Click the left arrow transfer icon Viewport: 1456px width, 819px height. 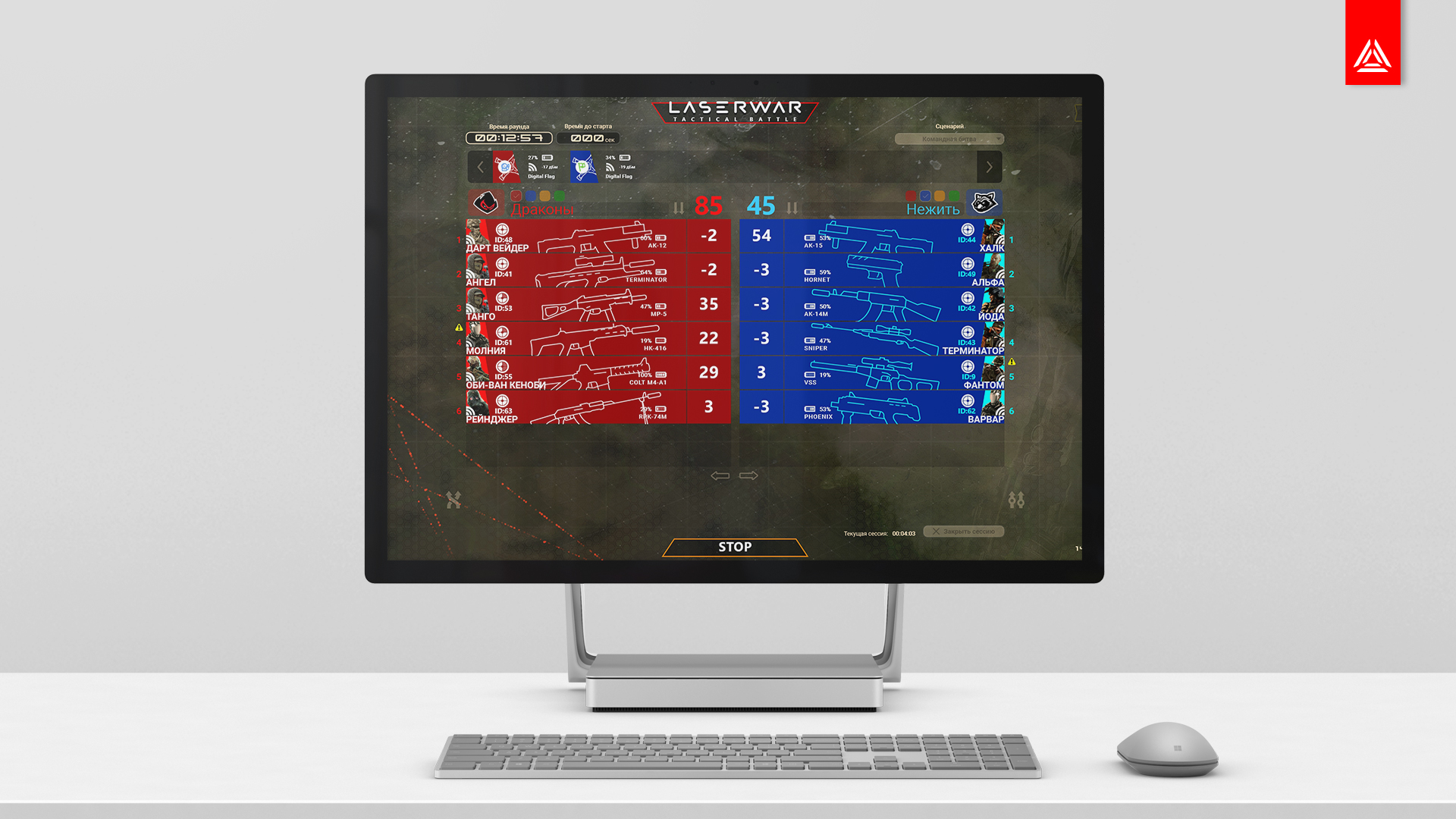tap(720, 475)
